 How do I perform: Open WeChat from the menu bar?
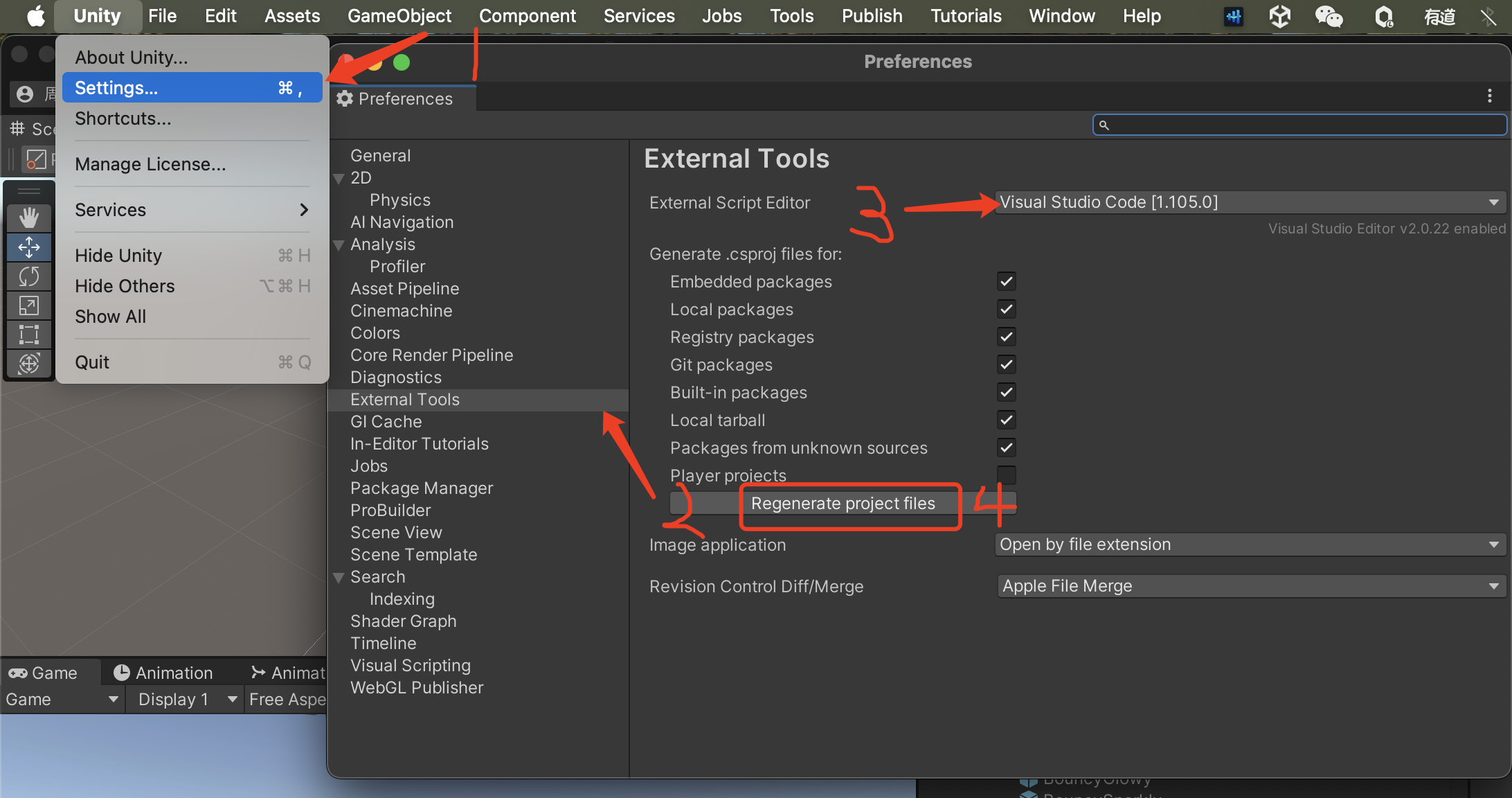pyautogui.click(x=1329, y=16)
